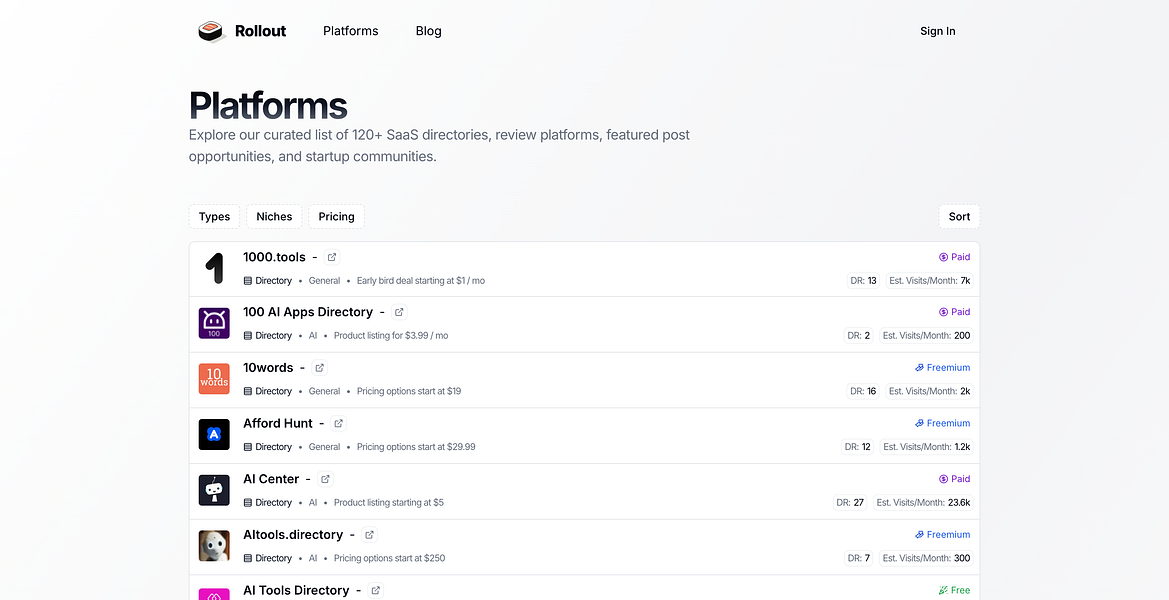Screen dimensions: 1169x600
Task: Open the AI Tools Directory title
Action: pos(296,590)
